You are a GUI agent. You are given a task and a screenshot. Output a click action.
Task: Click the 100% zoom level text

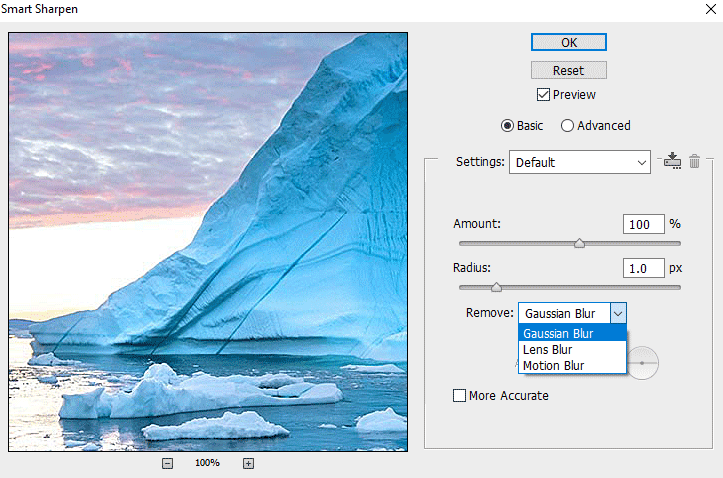(207, 463)
